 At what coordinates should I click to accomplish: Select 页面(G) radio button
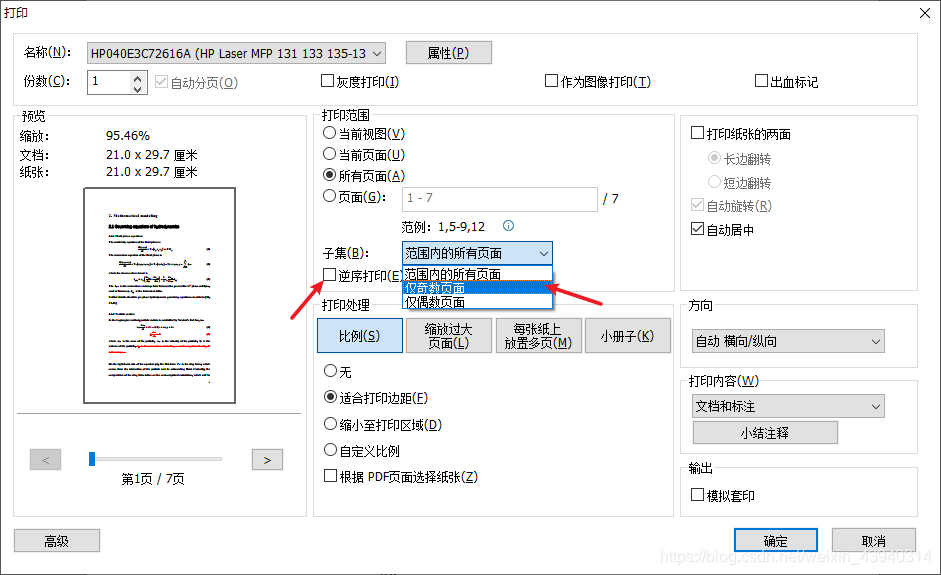pyautogui.click(x=329, y=196)
